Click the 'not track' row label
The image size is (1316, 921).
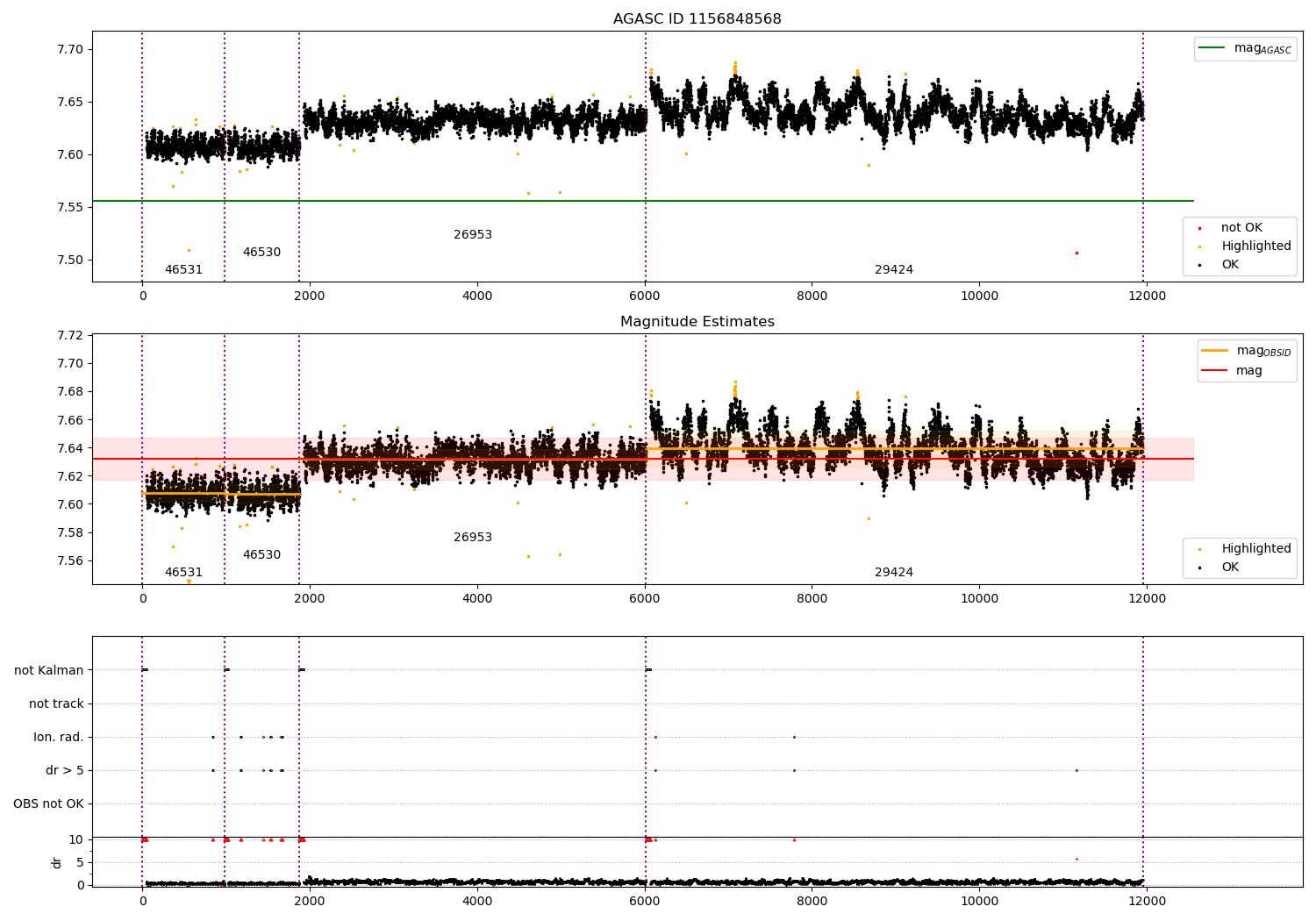(56, 704)
